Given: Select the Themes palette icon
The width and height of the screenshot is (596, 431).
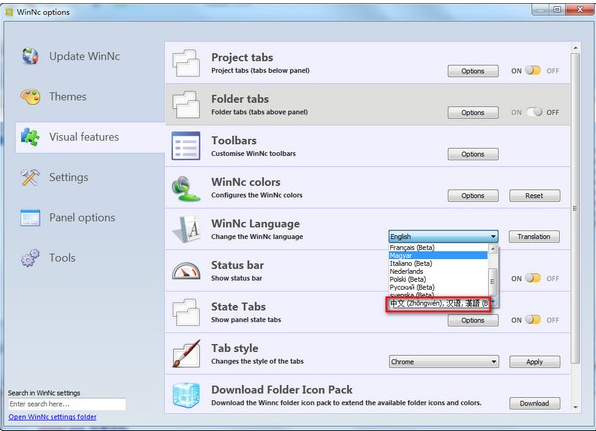Looking at the screenshot, I should point(30,97).
